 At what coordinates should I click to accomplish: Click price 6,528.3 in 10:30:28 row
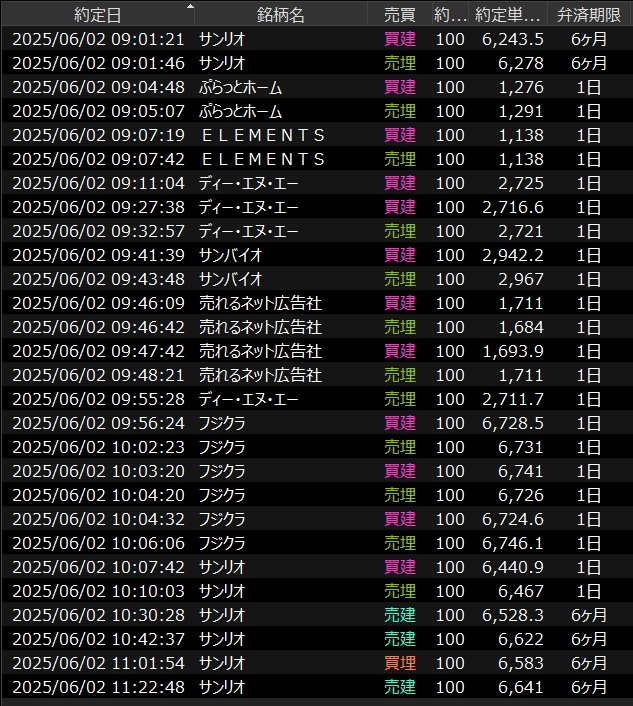click(x=513, y=615)
